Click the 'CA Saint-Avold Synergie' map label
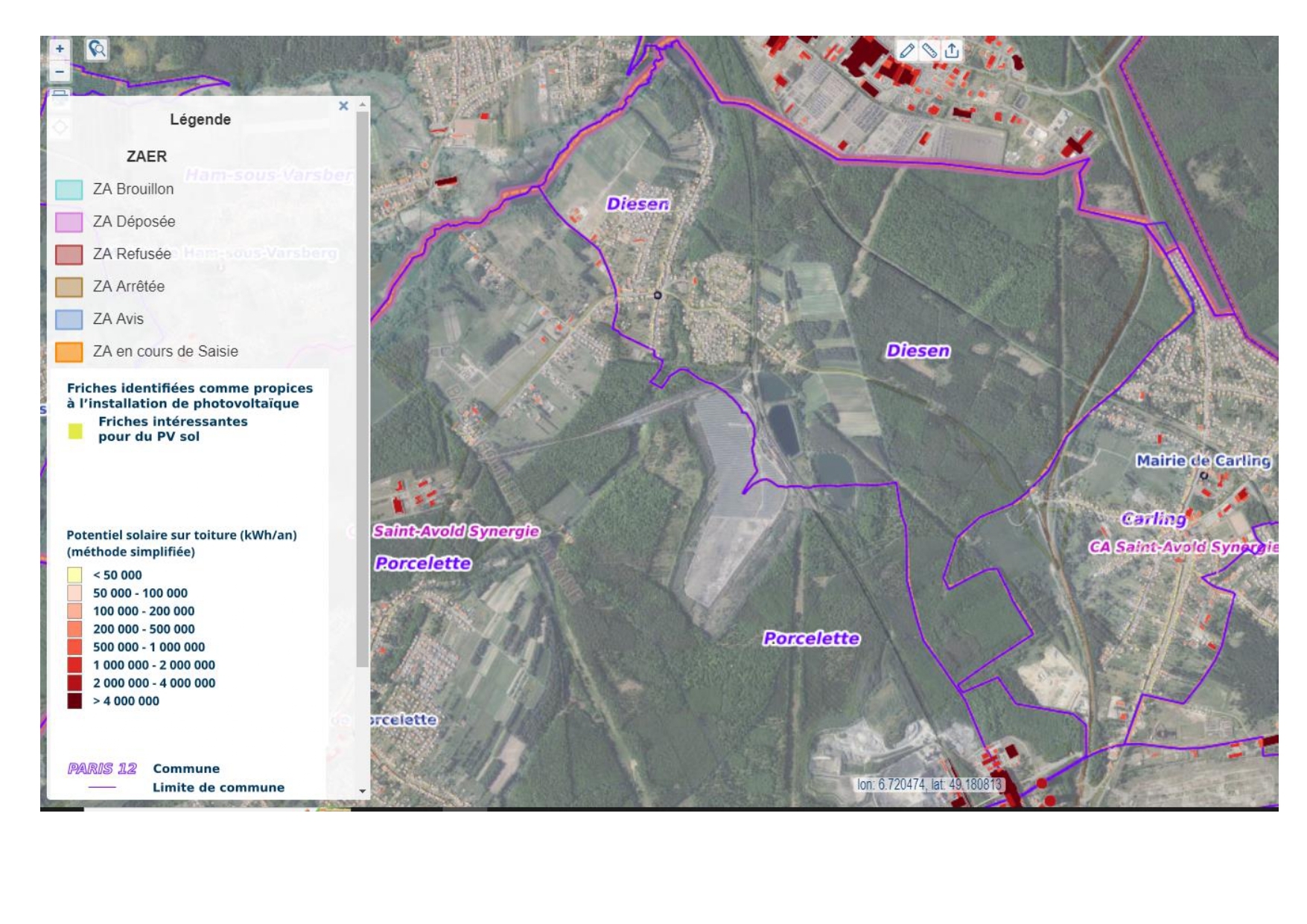The width and height of the screenshot is (1307, 924). pos(1183,547)
